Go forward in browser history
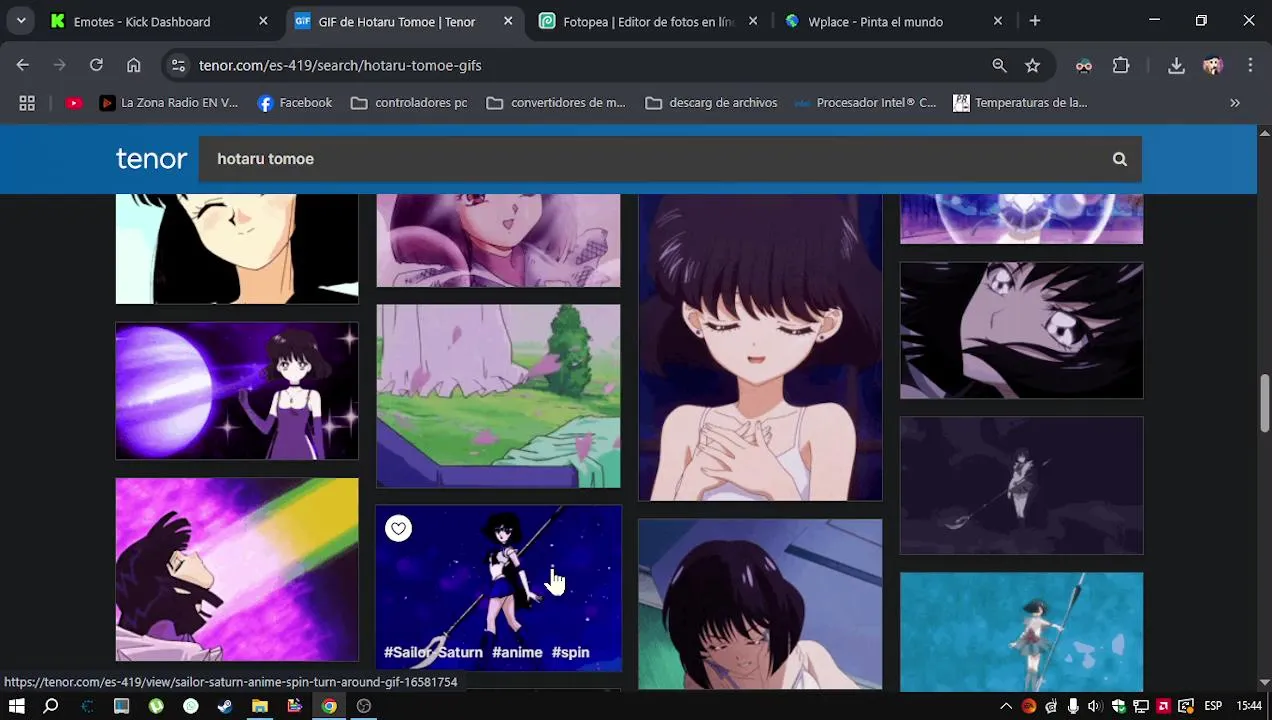The height and width of the screenshot is (720, 1272). 59,65
